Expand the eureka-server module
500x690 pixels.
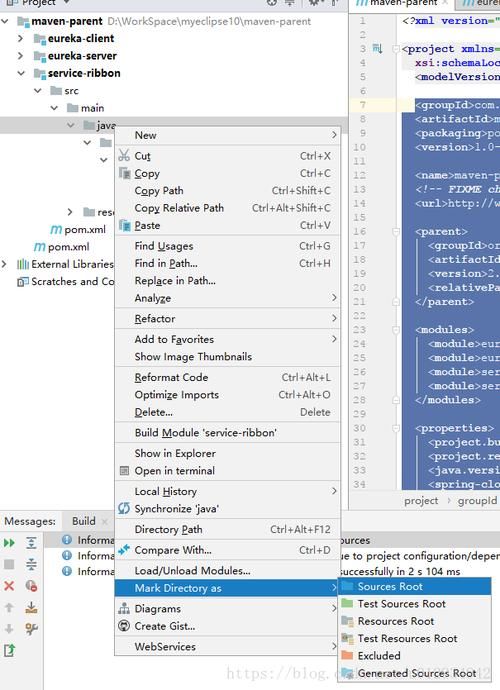[x=21, y=55]
